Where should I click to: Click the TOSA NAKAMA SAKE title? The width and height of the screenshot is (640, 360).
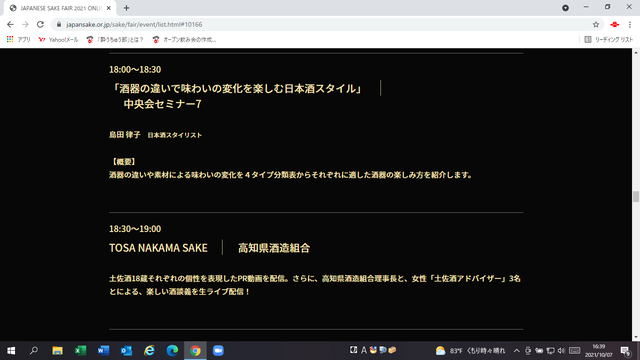158,248
